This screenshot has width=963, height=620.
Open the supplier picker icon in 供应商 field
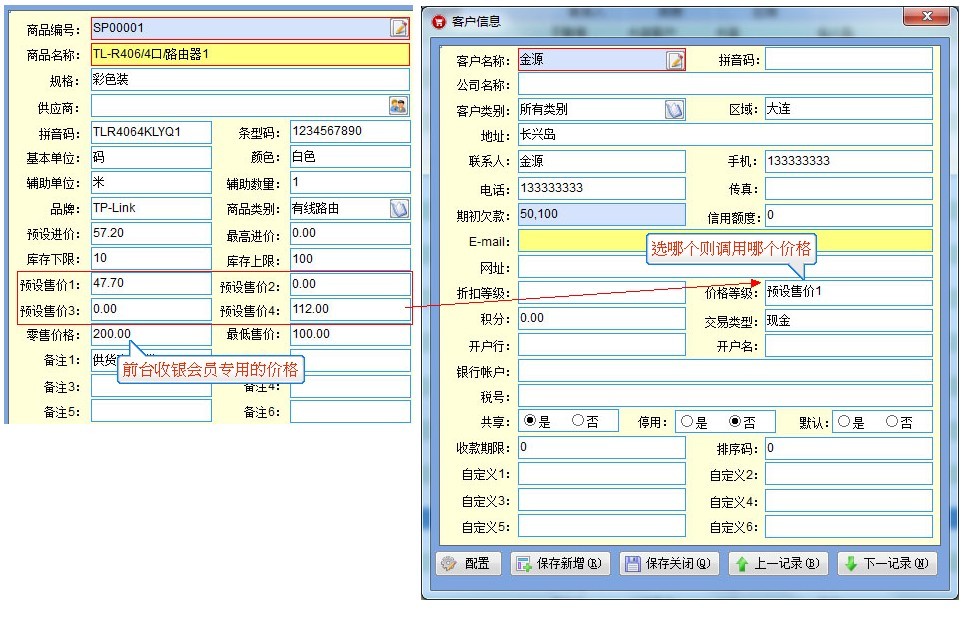(398, 106)
